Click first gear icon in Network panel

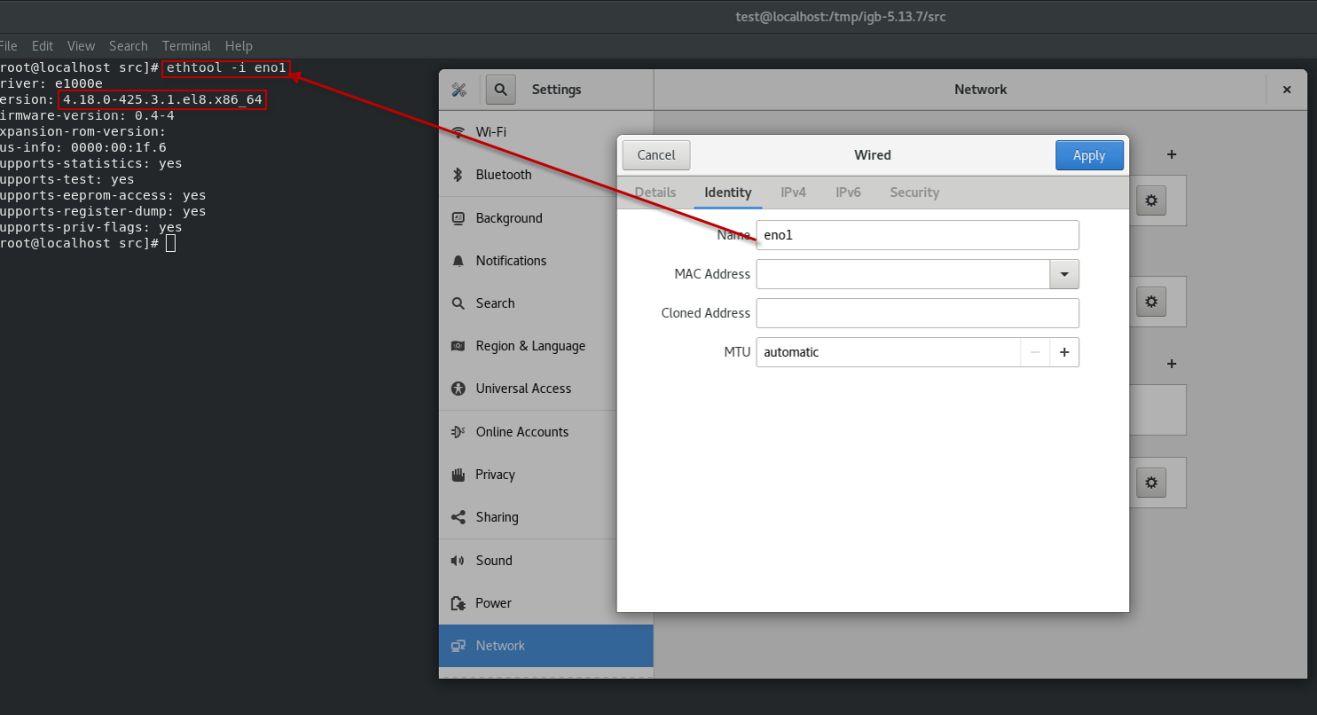pyautogui.click(x=1151, y=200)
